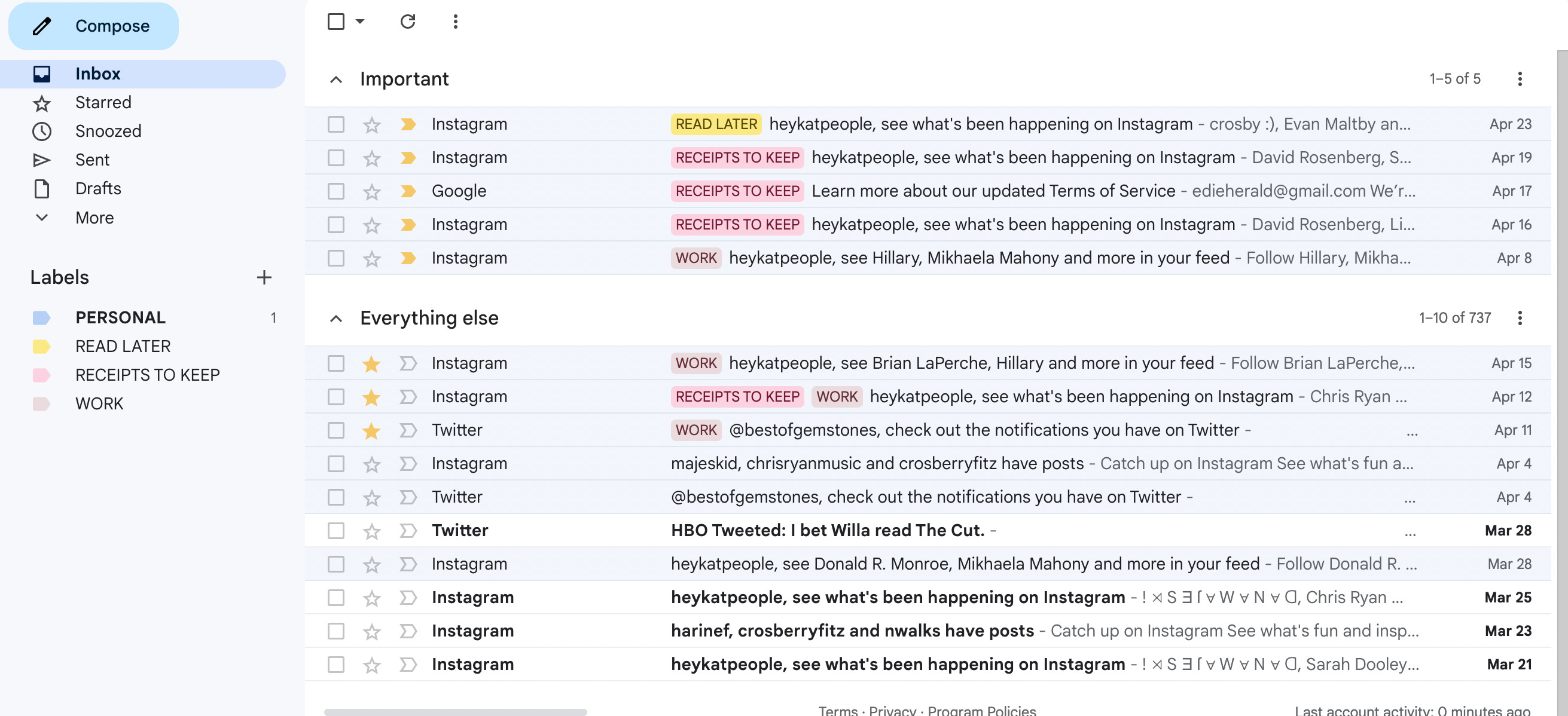Open the READ LATER label in the sidebar
The image size is (1568, 716).
123,346
